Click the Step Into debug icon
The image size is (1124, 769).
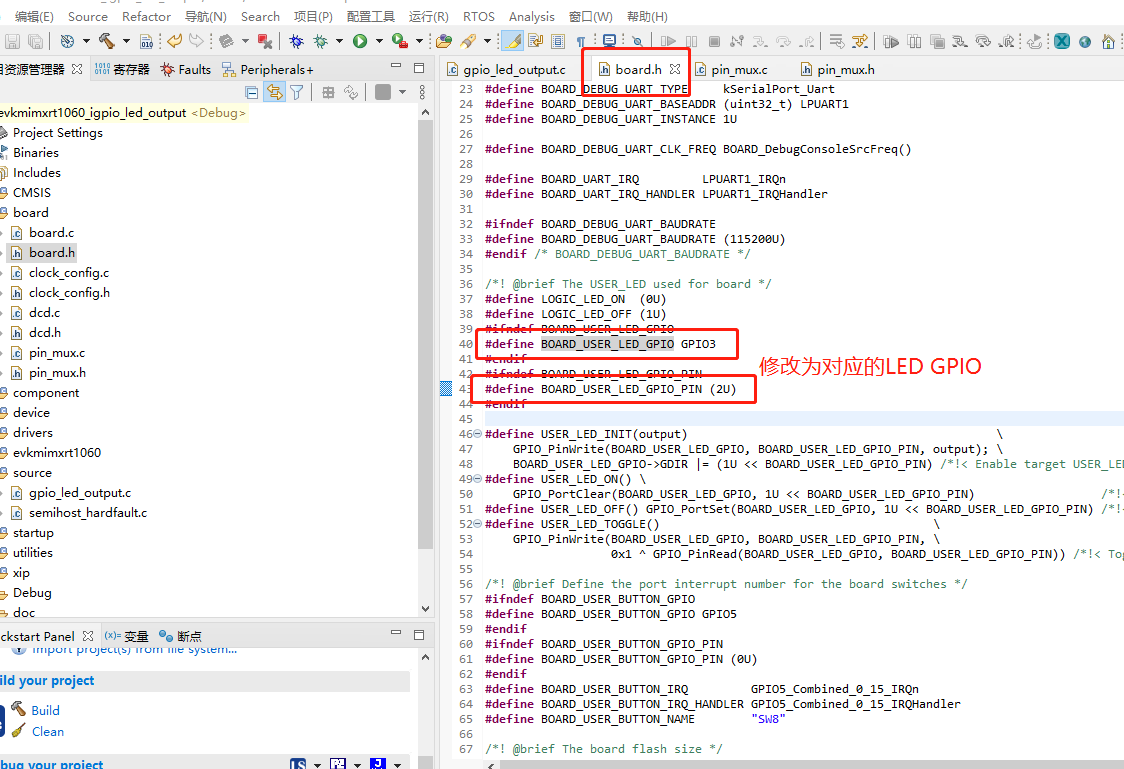(760, 42)
